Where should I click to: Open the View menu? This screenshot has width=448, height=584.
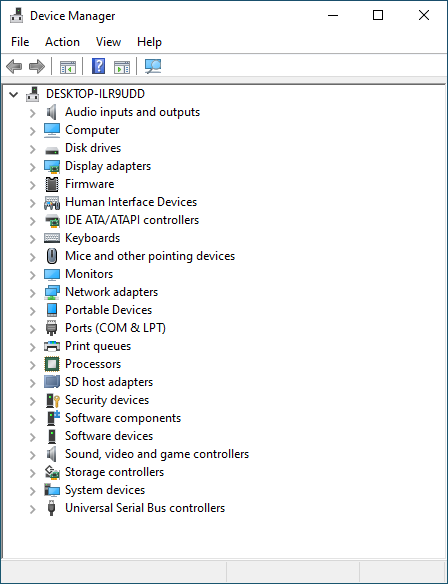tap(108, 42)
